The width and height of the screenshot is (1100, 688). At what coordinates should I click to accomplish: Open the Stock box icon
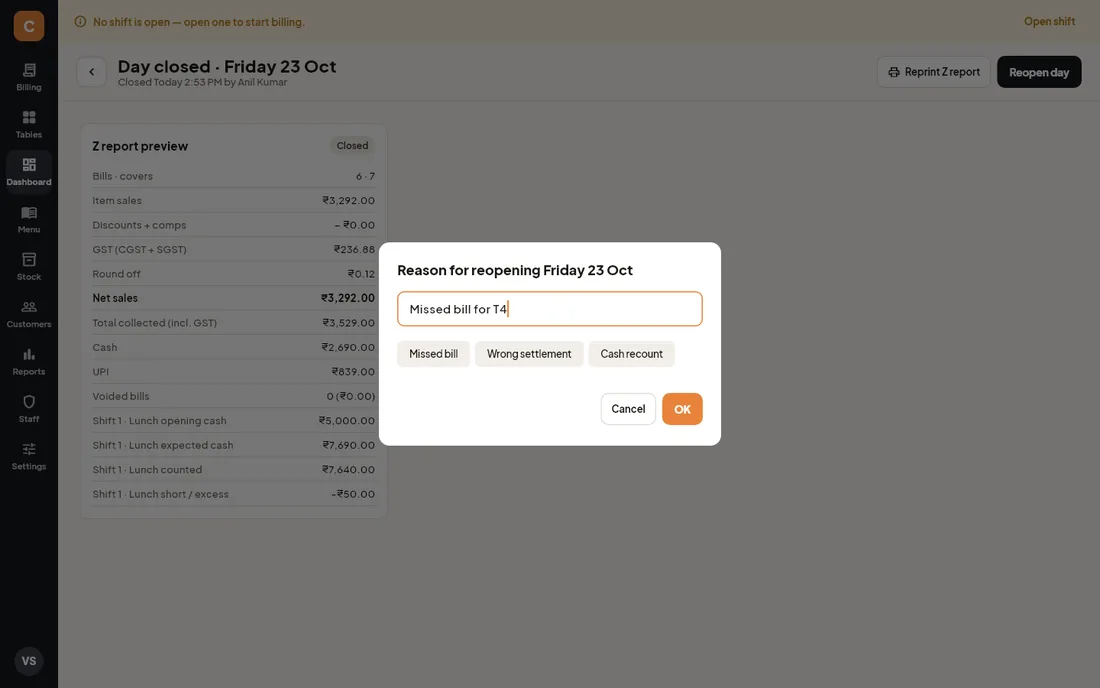coord(29,259)
